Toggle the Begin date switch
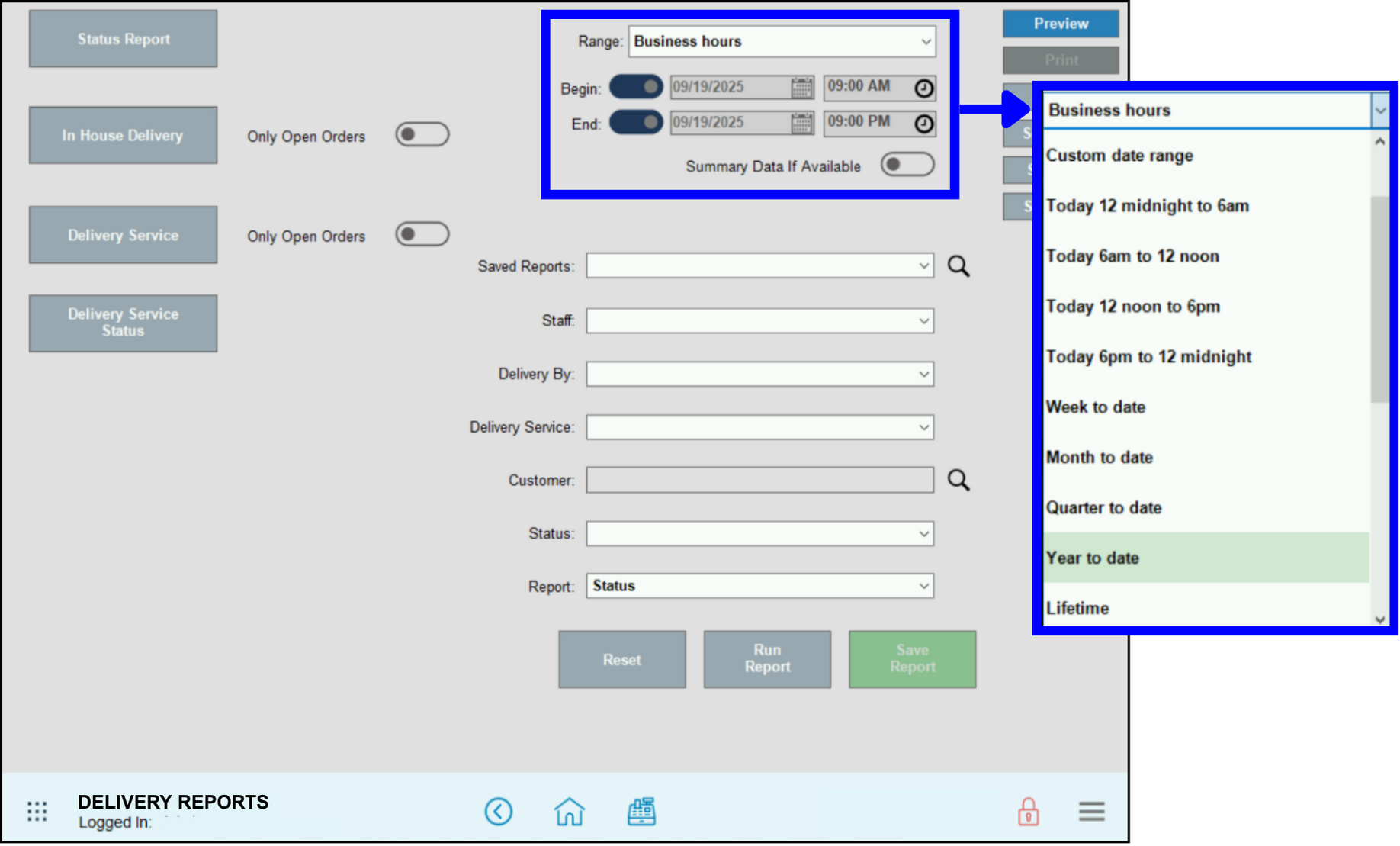The height and width of the screenshot is (846, 1400). [x=636, y=87]
